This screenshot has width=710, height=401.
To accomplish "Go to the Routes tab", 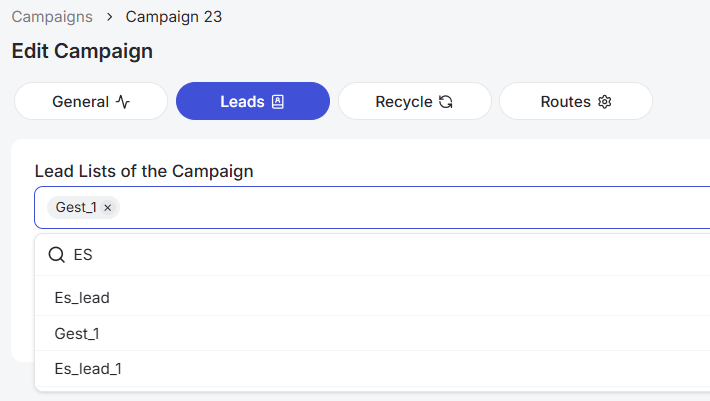I will pyautogui.click(x=576, y=101).
